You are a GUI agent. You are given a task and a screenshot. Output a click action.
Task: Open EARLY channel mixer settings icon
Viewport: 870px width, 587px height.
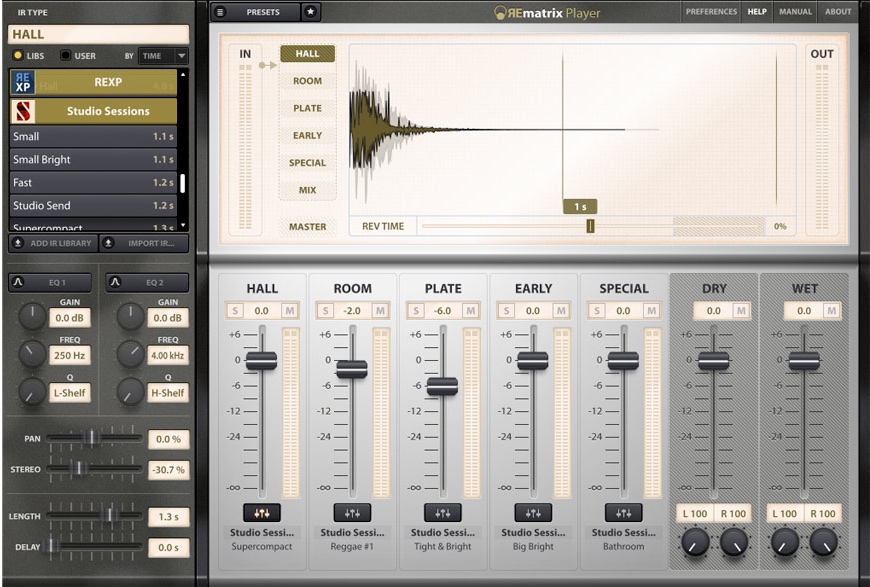coord(533,513)
